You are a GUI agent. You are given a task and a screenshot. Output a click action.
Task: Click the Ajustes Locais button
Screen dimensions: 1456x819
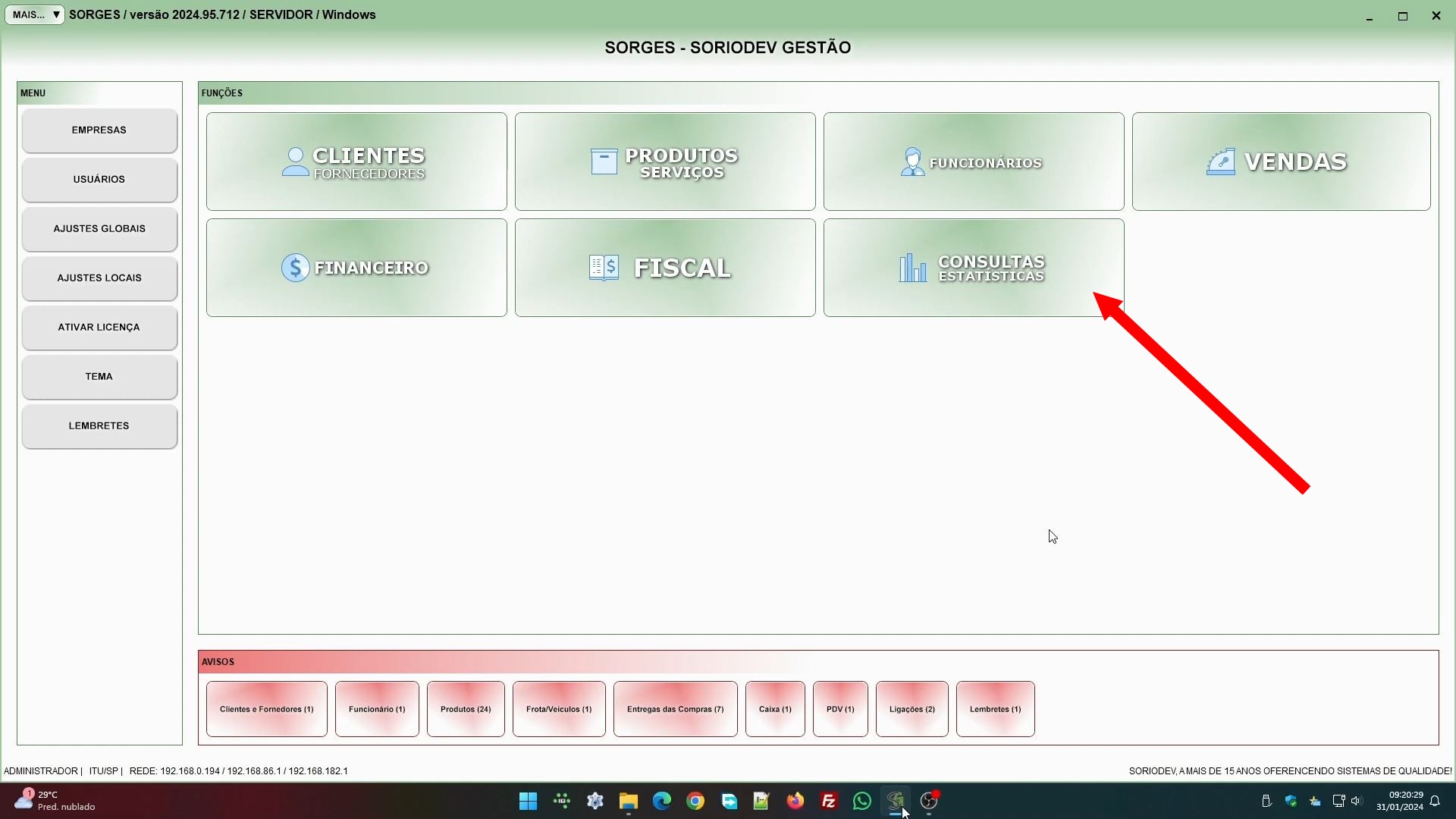99,278
